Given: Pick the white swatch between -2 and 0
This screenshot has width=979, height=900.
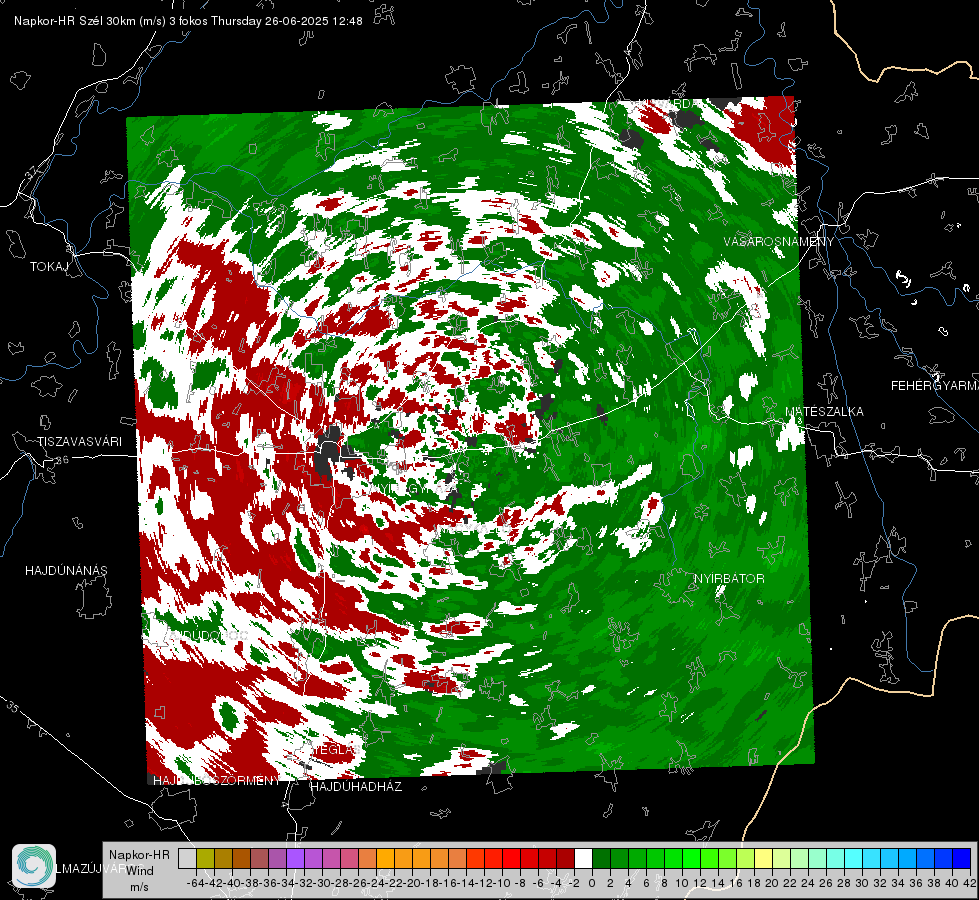Looking at the screenshot, I should (x=584, y=858).
